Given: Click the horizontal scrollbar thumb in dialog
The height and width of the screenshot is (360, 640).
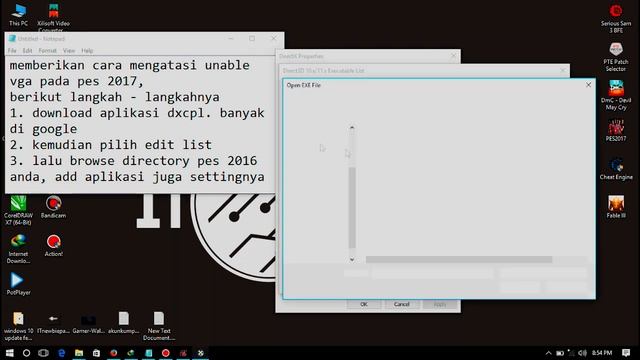Looking at the screenshot, I should pos(459,259).
